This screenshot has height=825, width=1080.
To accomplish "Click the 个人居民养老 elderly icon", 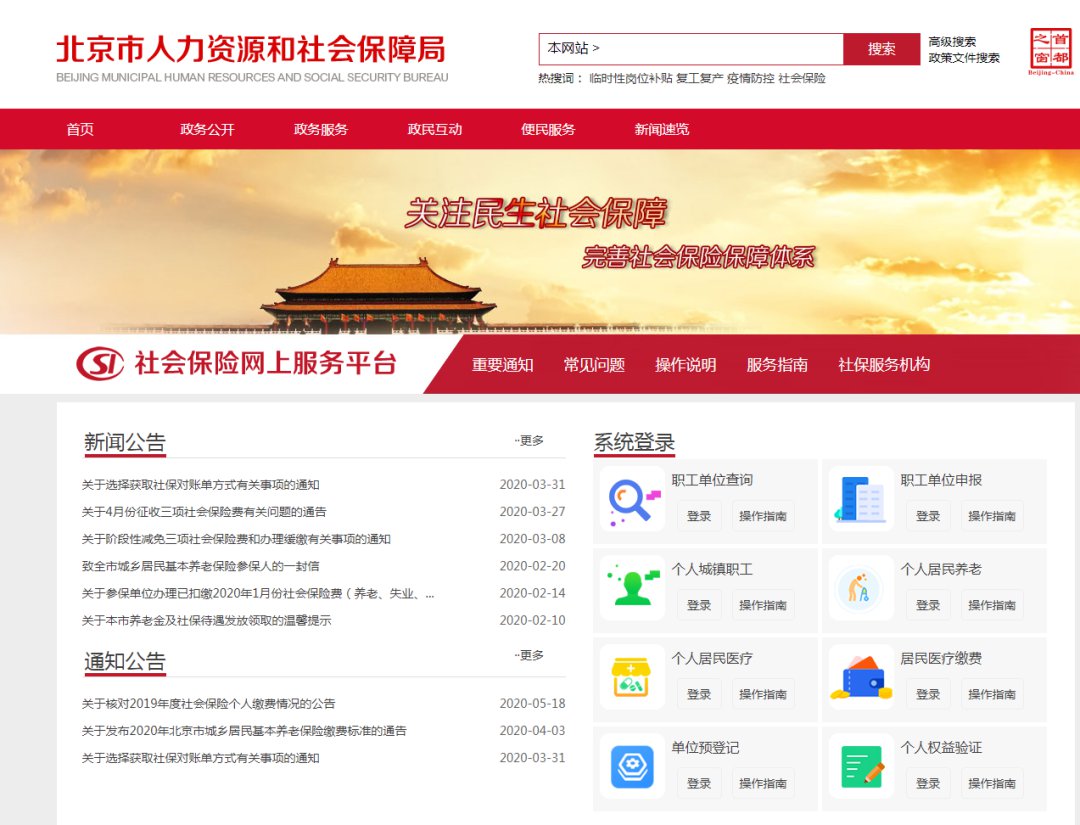I will 861,588.
